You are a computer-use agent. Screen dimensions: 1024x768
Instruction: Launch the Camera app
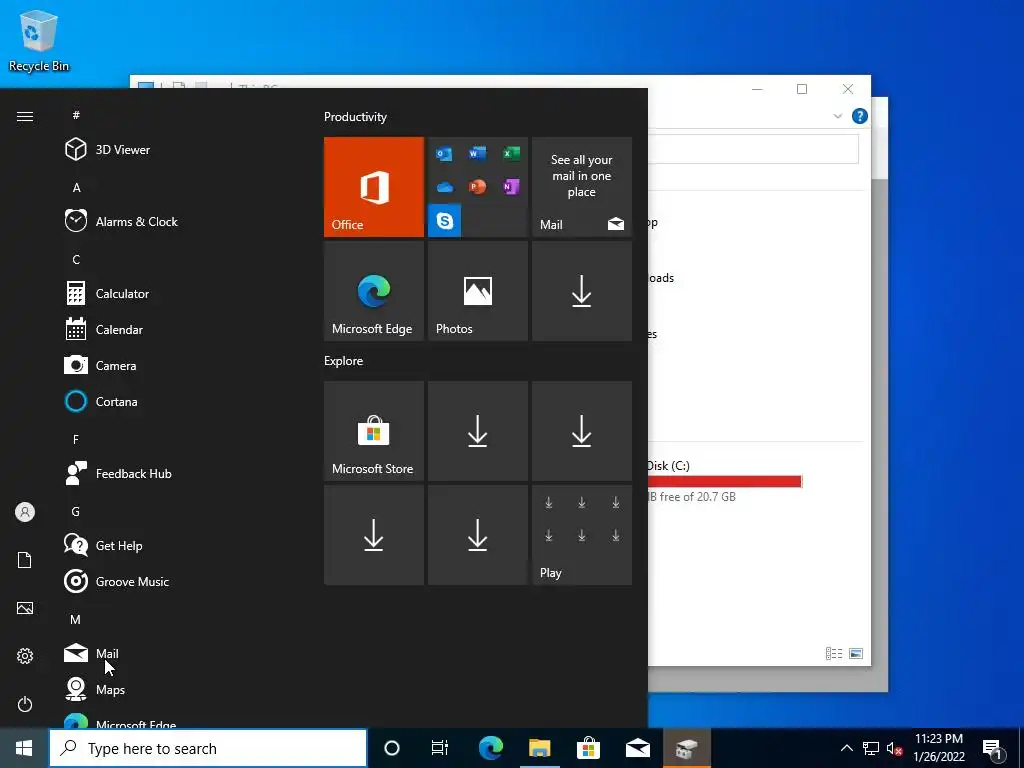point(101,366)
